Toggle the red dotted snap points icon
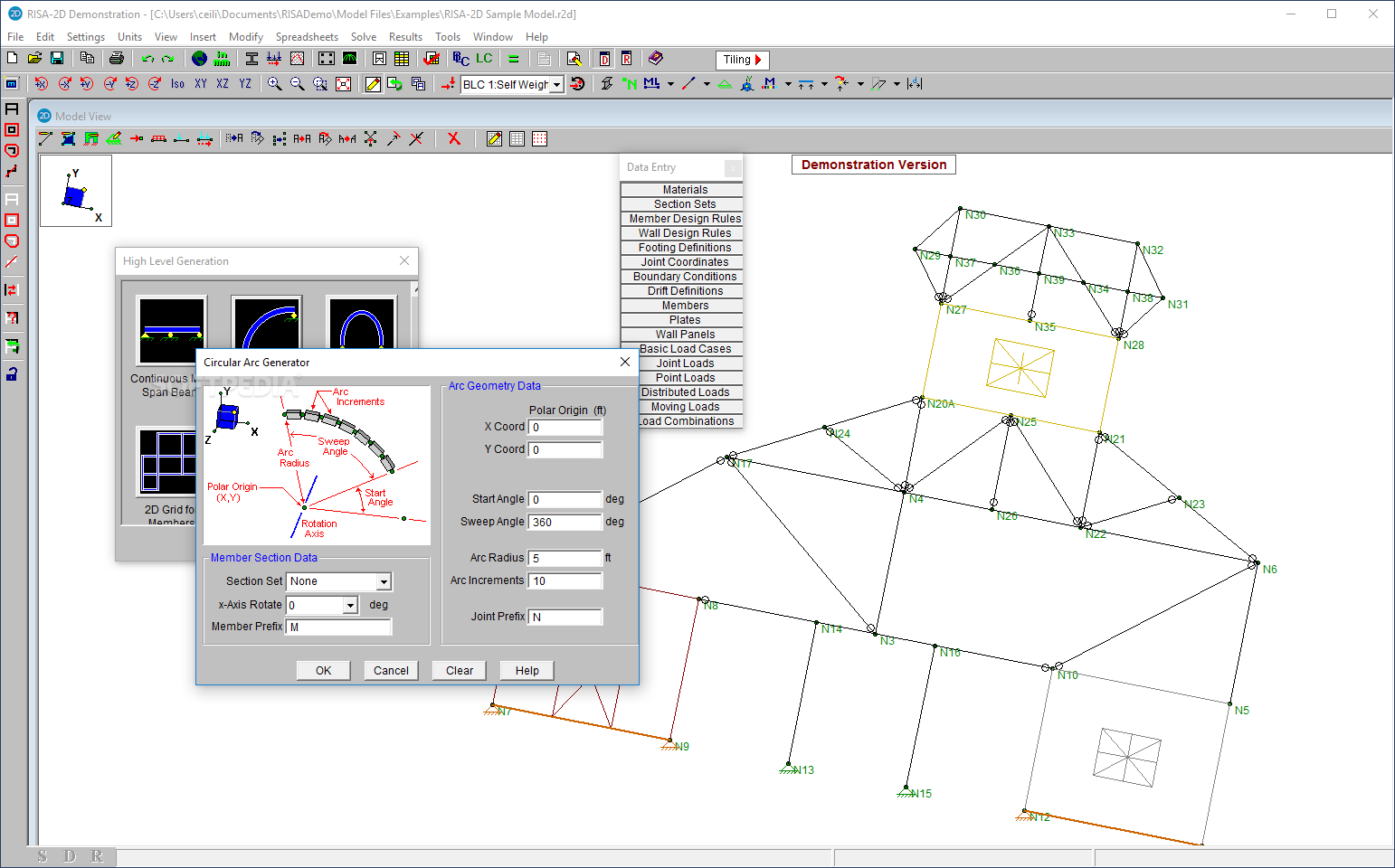The width and height of the screenshot is (1395, 868). pos(540,138)
